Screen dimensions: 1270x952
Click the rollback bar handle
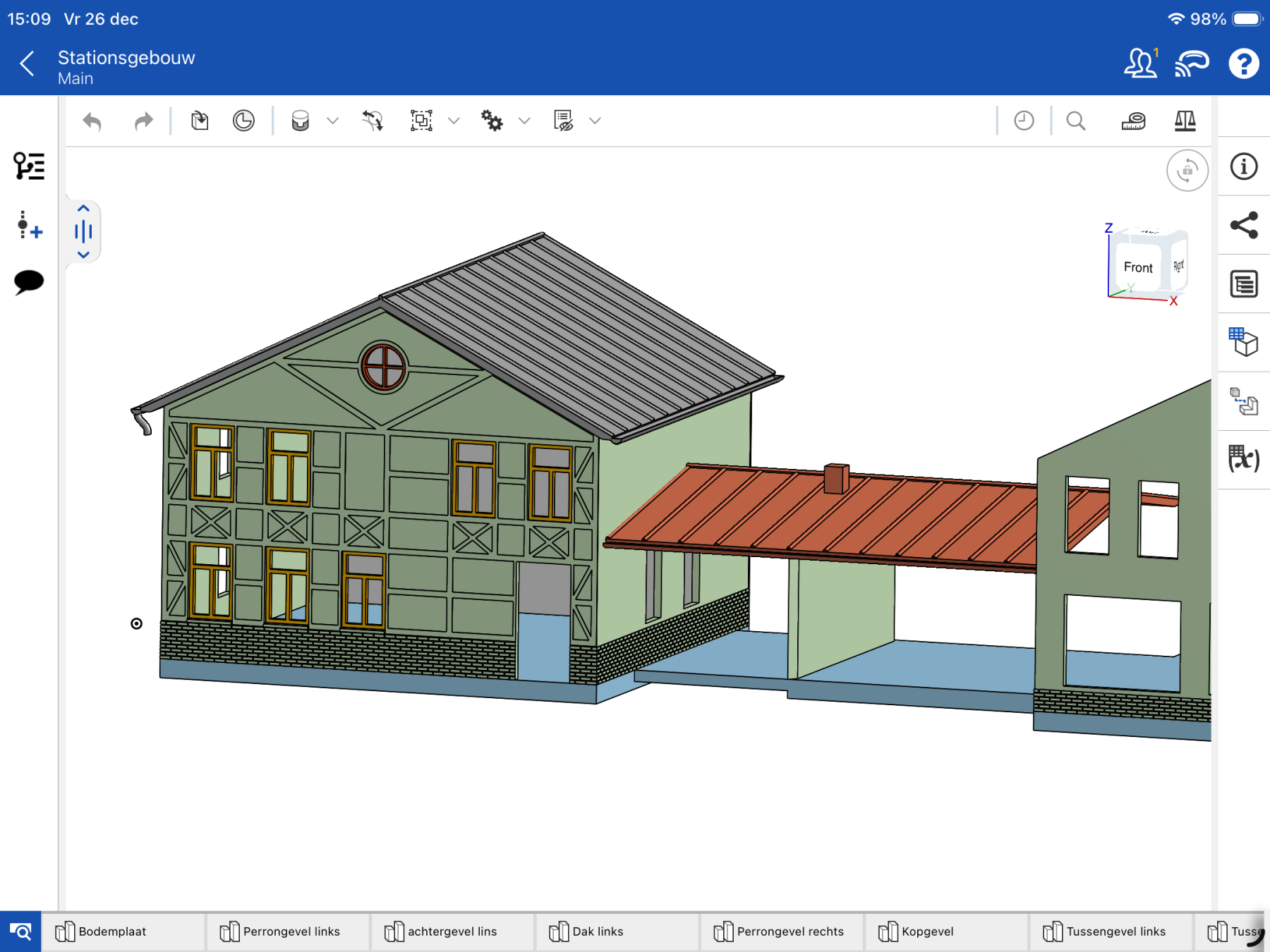83,231
